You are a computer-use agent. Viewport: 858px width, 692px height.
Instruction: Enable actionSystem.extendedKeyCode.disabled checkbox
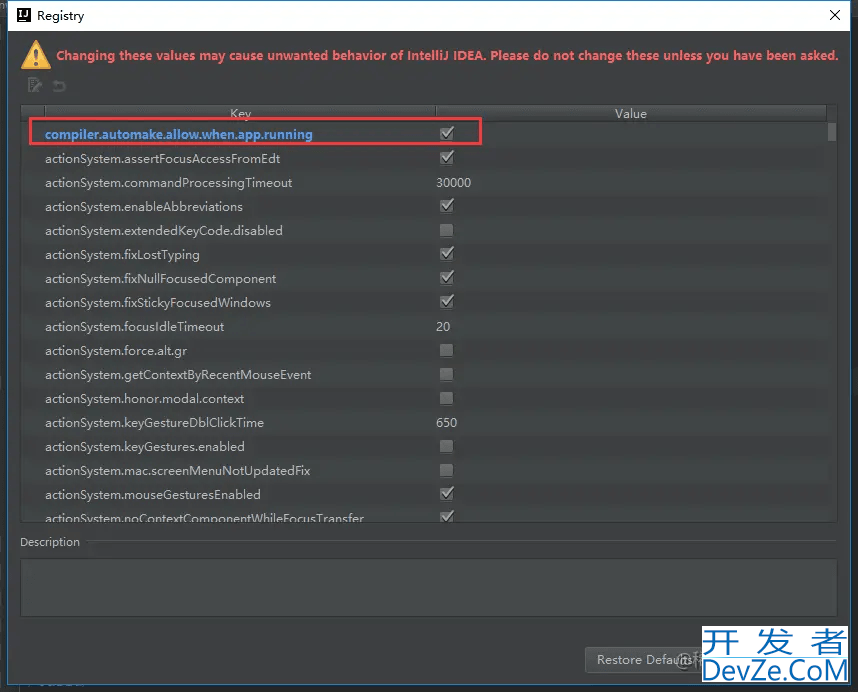pos(447,230)
